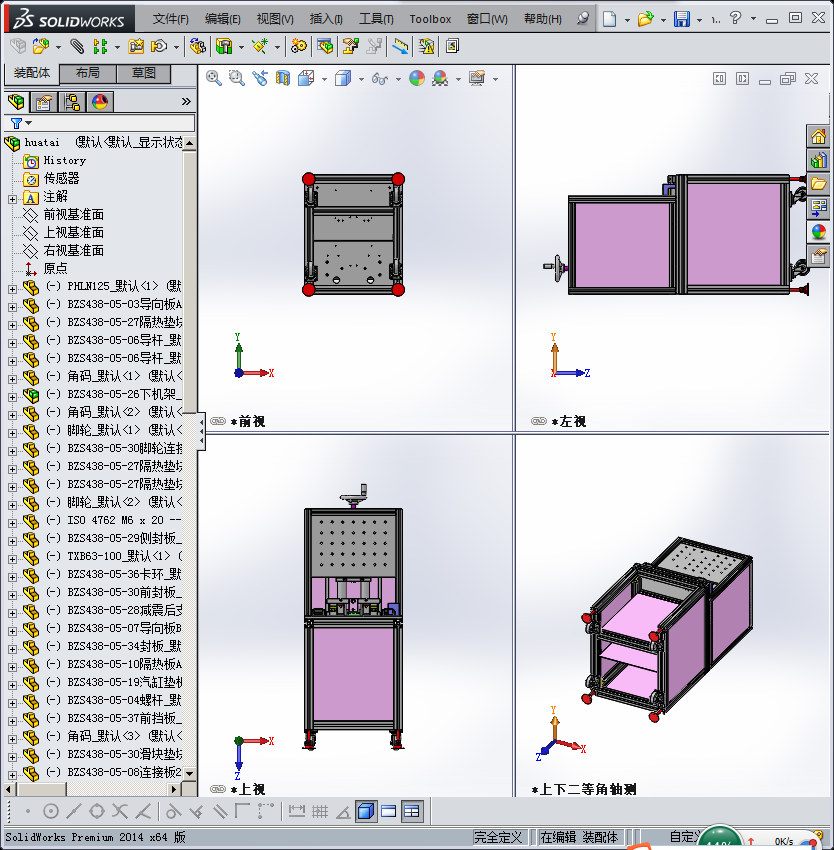Open the 文件(F) menu
Viewport: 834px width, 850px height.
[x=170, y=19]
